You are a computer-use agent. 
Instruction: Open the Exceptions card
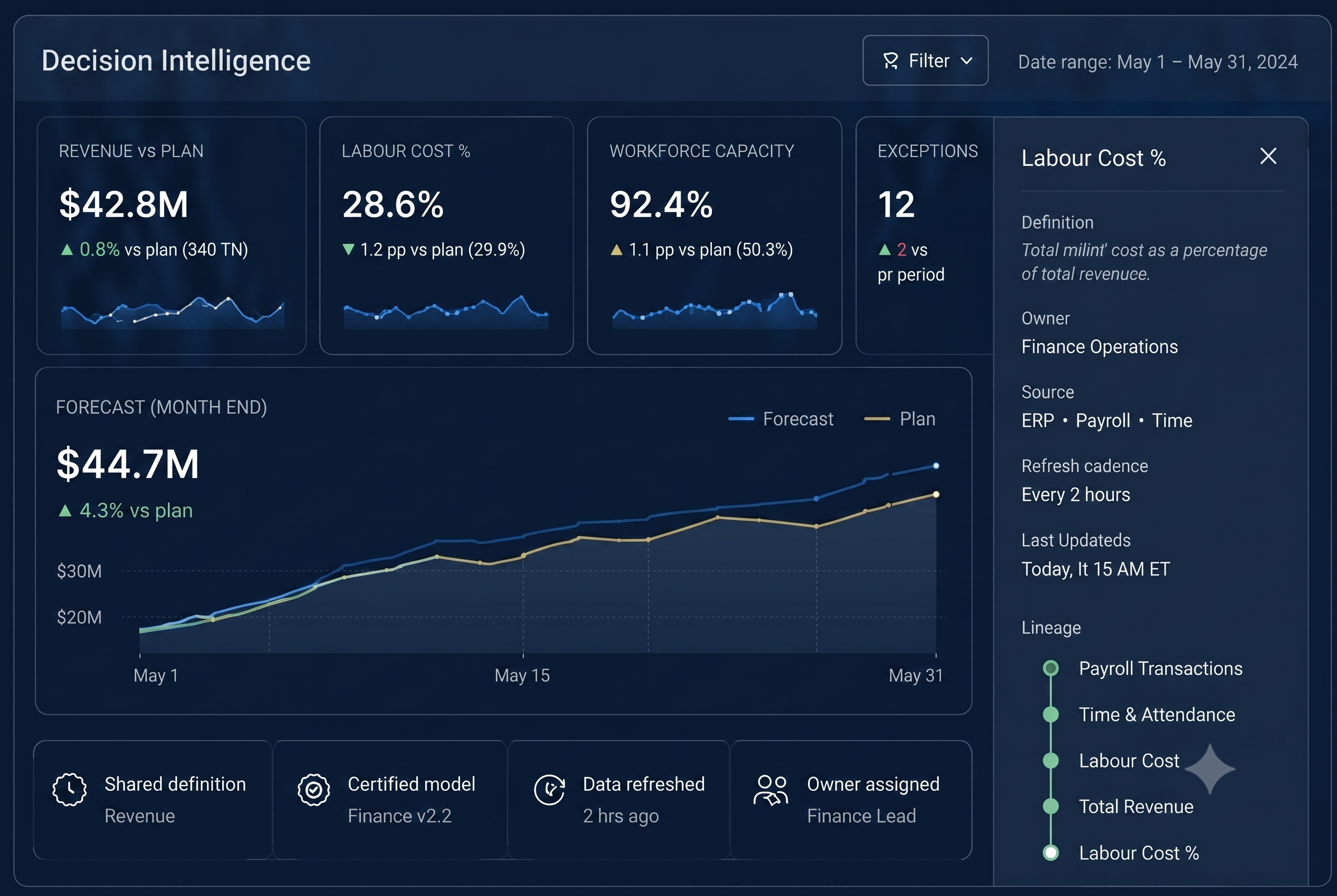(x=924, y=235)
